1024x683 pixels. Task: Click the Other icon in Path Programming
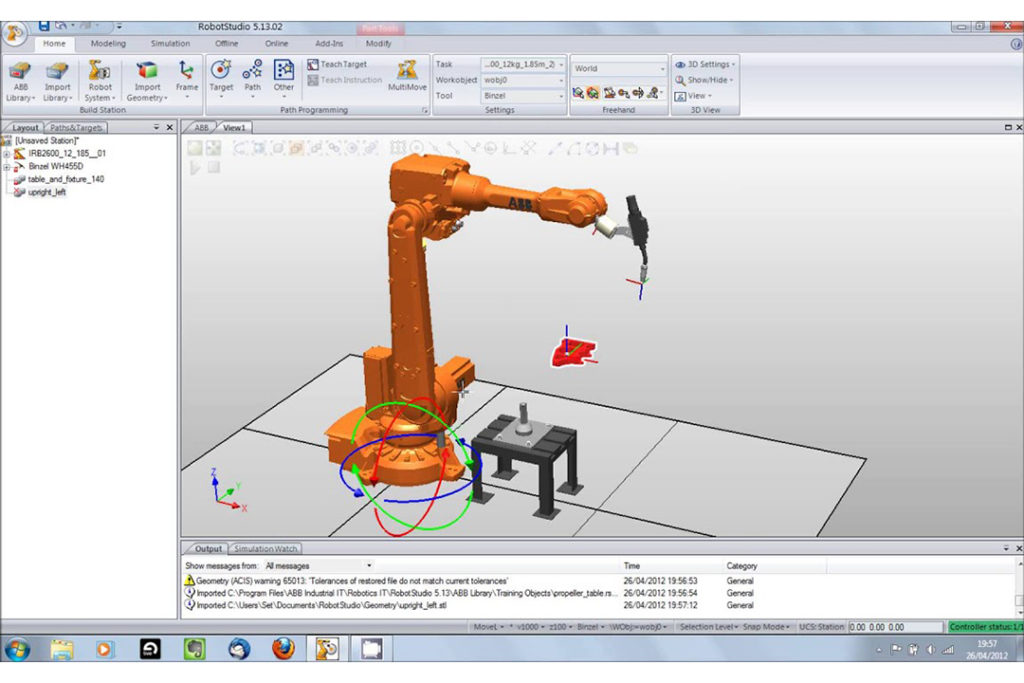[283, 70]
